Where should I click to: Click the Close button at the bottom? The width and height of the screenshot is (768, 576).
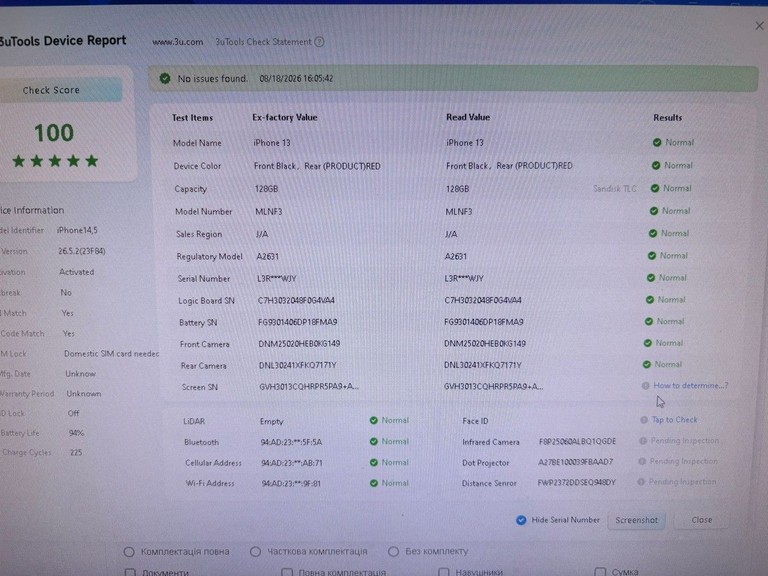(x=701, y=520)
